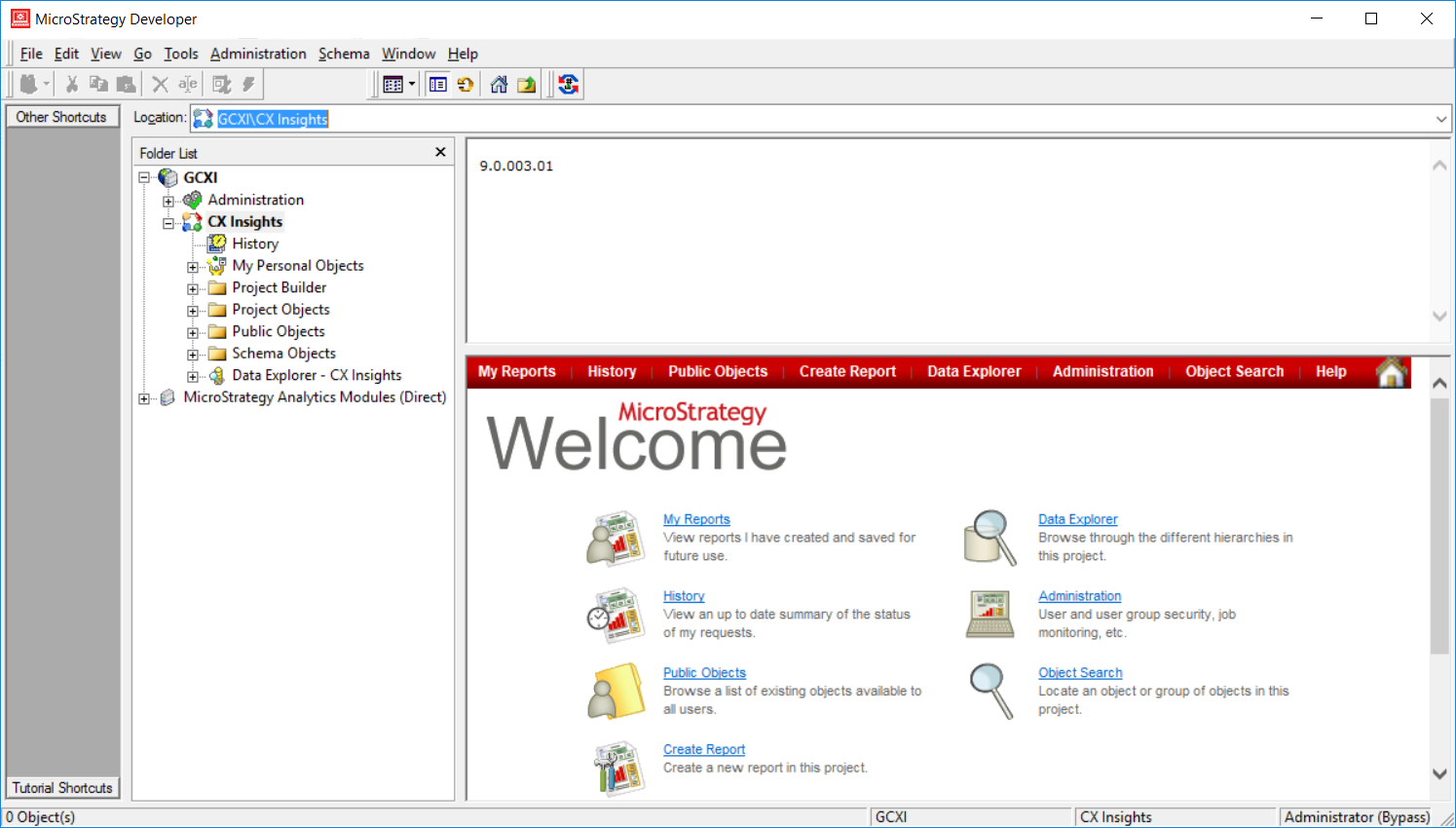Open the Location path dropdown arrow
The height and width of the screenshot is (828, 1456).
pos(1440,119)
